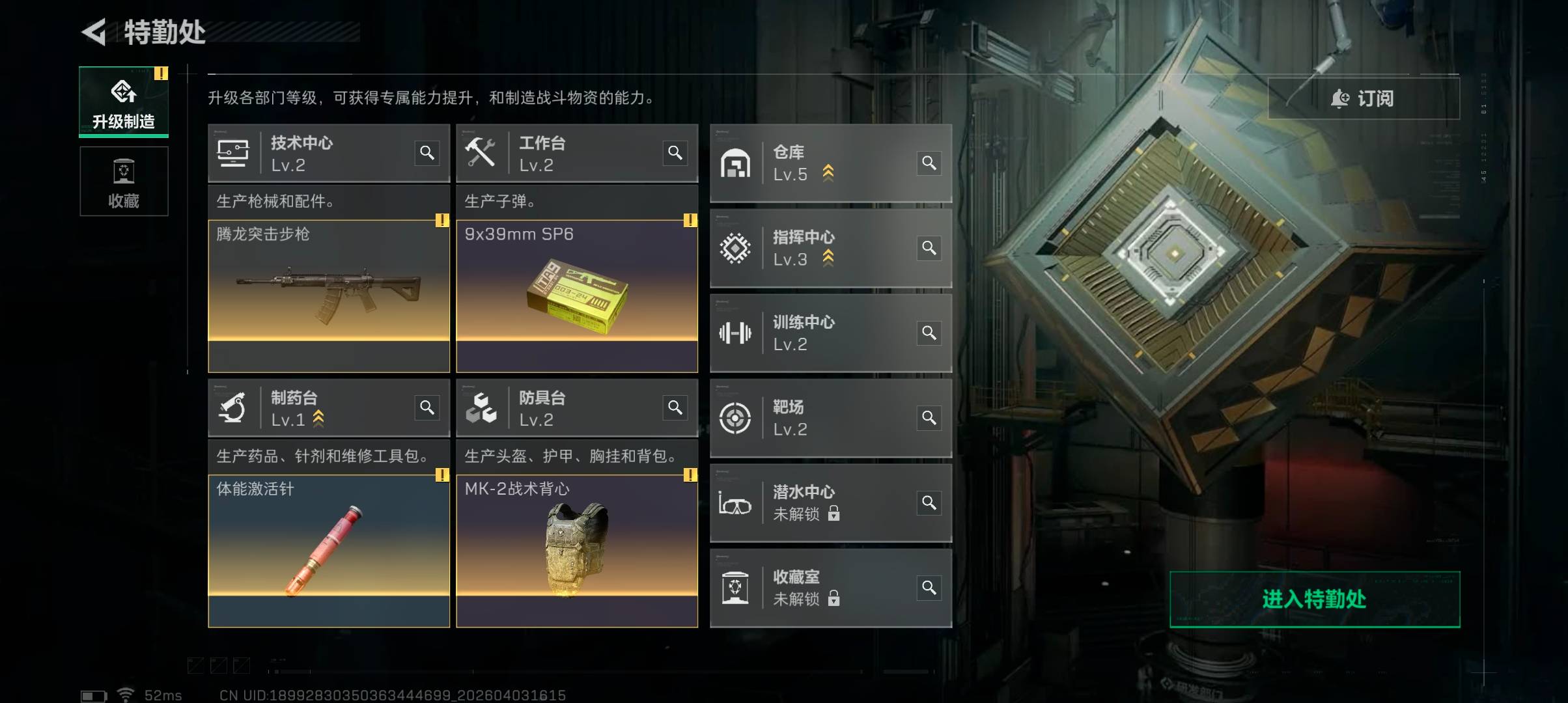Go back using the arrow beside 特勤处
The width and height of the screenshot is (1568, 703).
click(x=95, y=33)
